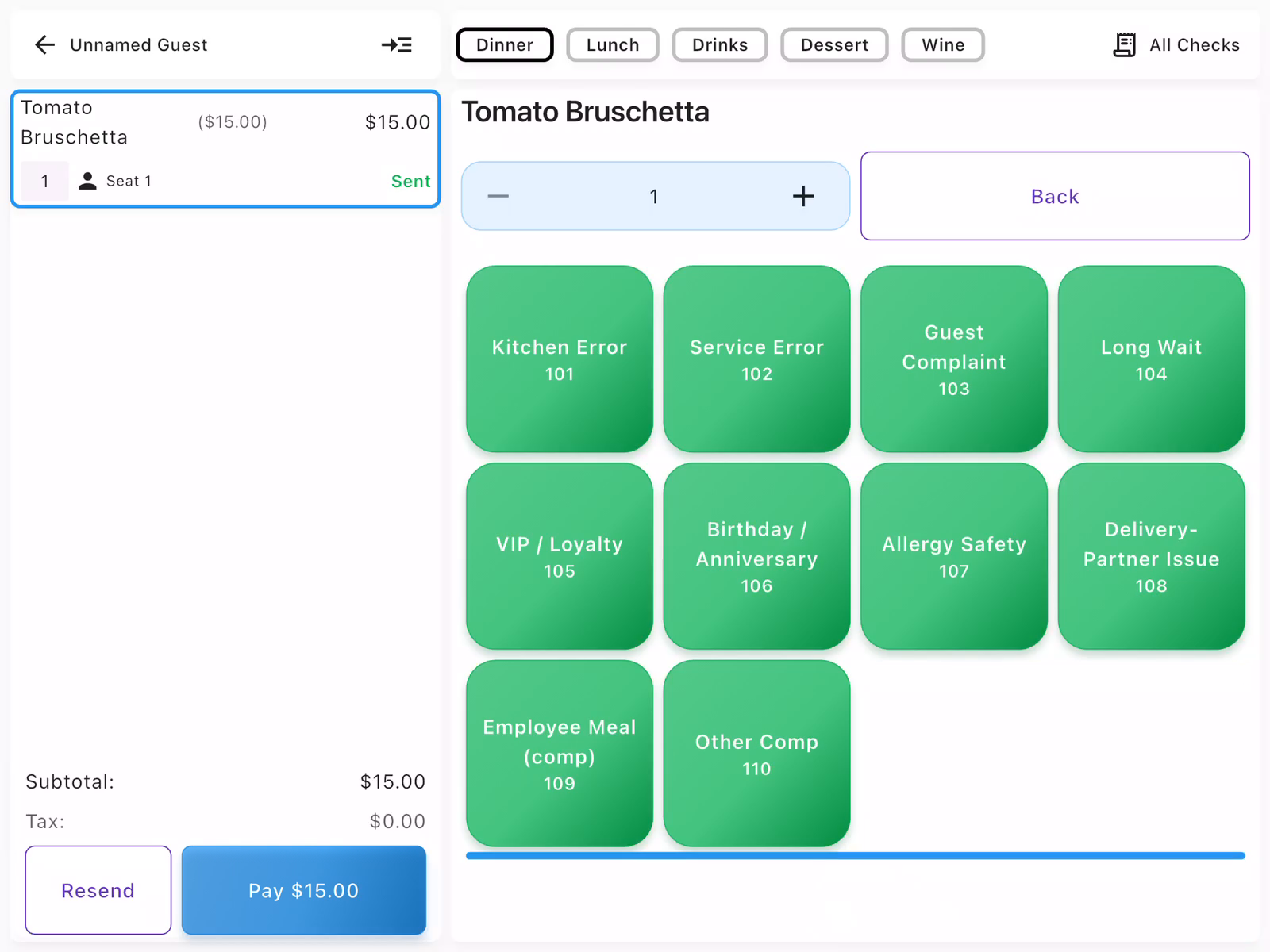The image size is (1270, 952).
Task: Pick the Long Wait 104 tile
Action: [x=1150, y=359]
